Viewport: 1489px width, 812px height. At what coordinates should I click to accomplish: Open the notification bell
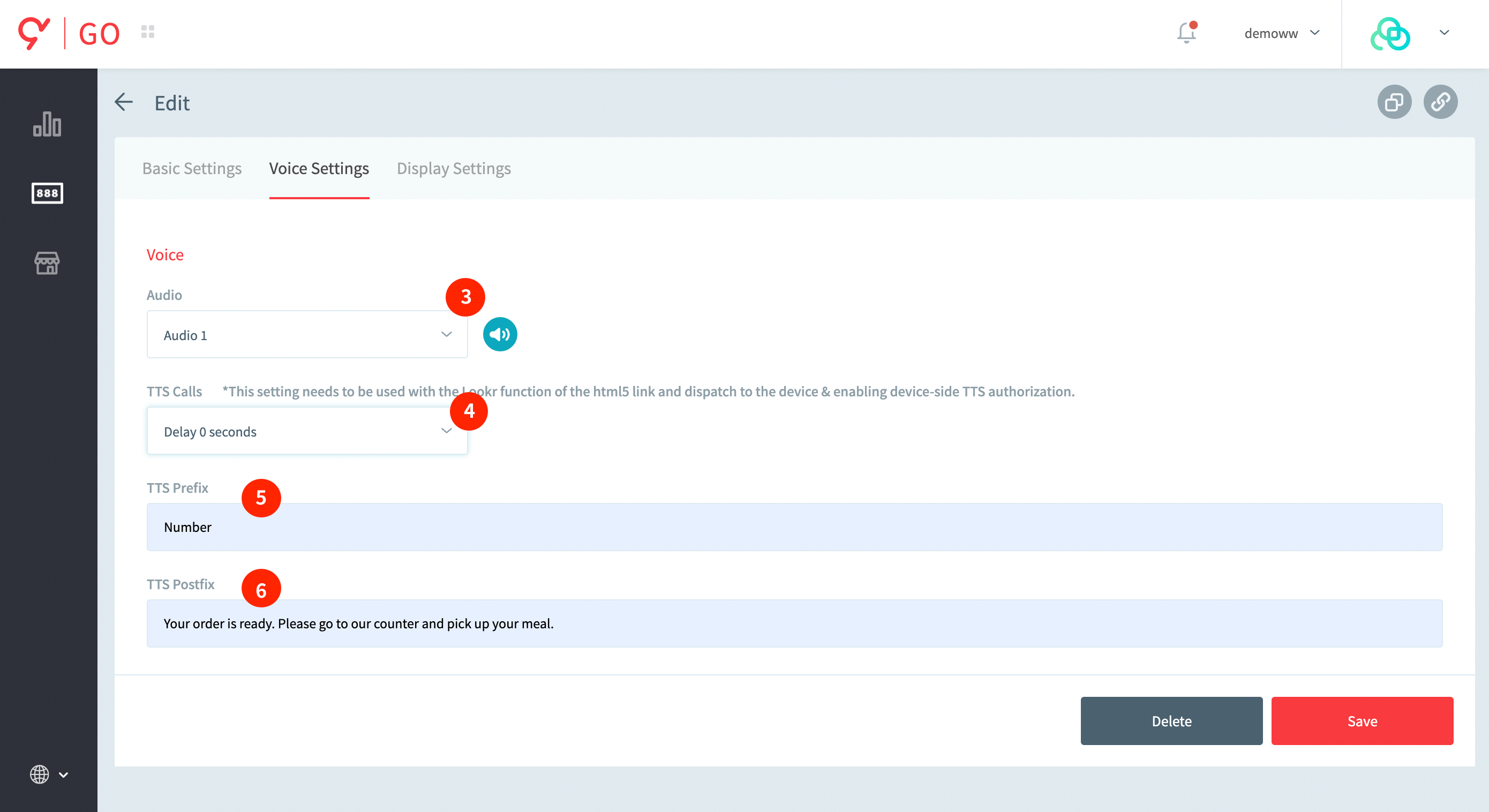(x=1186, y=33)
